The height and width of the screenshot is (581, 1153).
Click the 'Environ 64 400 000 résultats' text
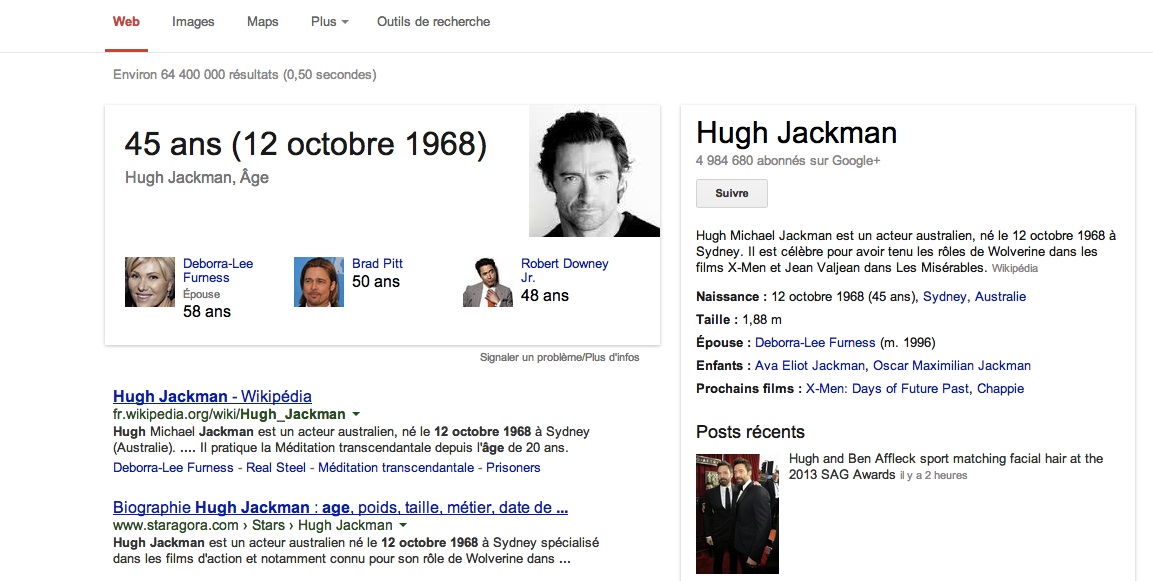pyautogui.click(x=245, y=74)
